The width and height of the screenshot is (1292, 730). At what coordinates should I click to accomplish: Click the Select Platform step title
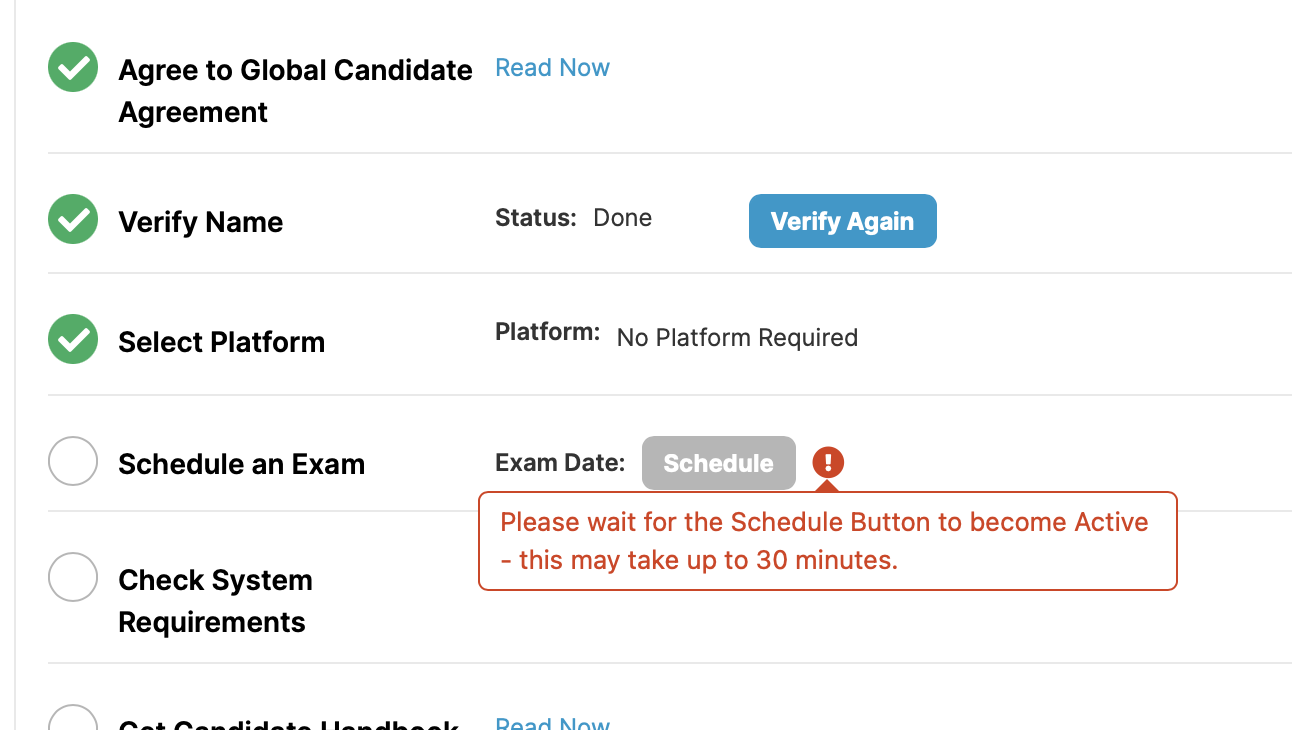(222, 342)
